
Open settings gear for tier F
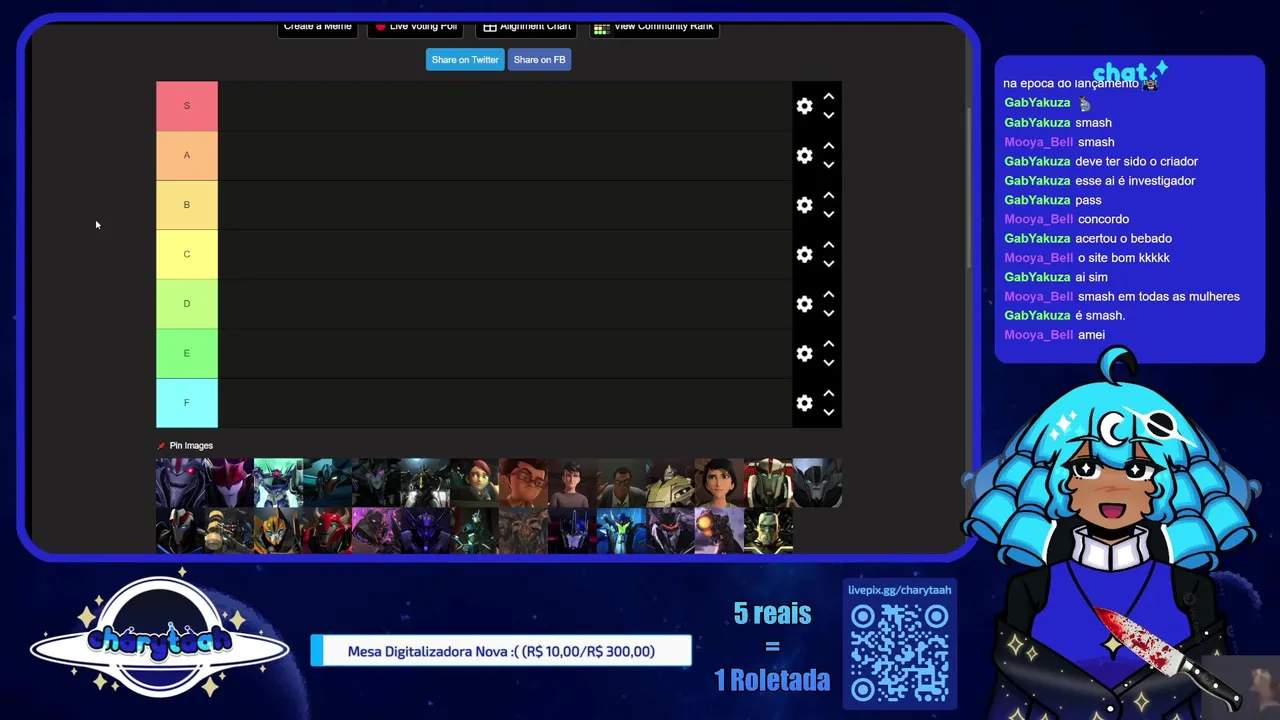(x=804, y=403)
